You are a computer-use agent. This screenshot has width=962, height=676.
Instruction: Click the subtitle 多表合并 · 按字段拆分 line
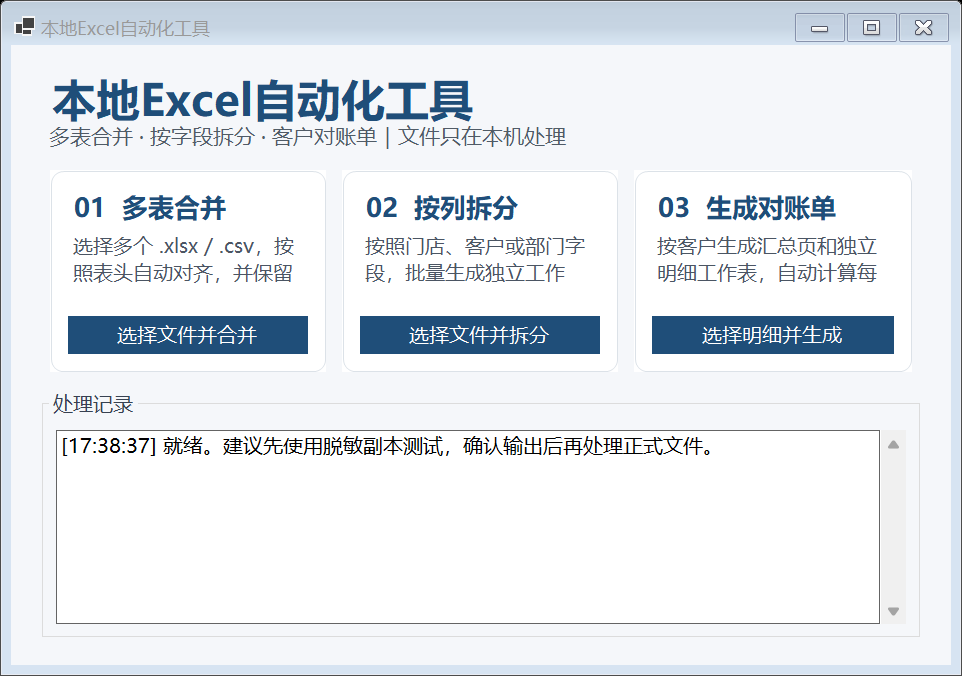click(x=307, y=137)
